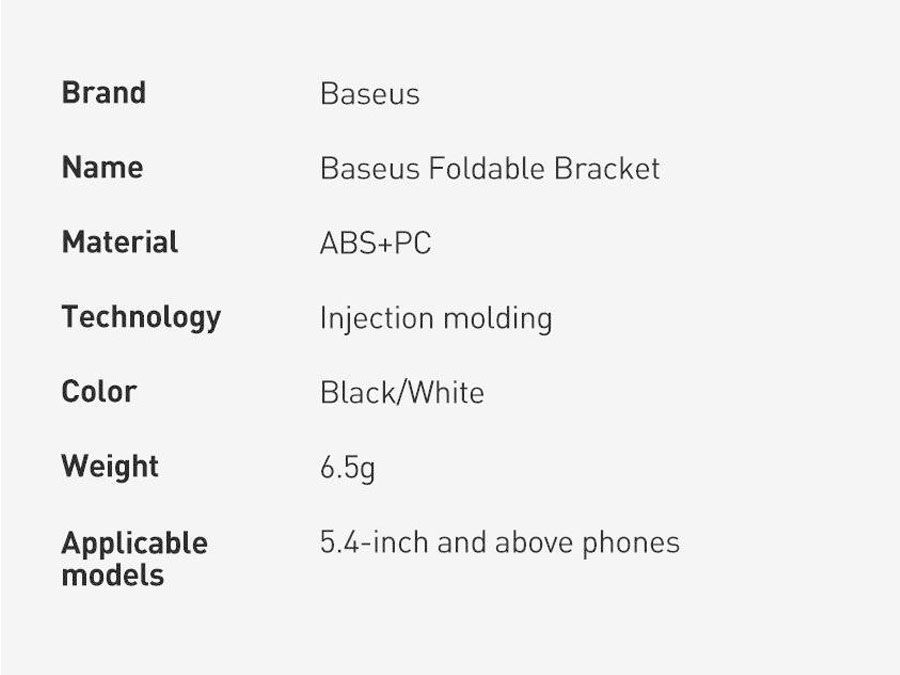Click the word Bracket in the name
This screenshot has height=675, width=900.
point(609,168)
